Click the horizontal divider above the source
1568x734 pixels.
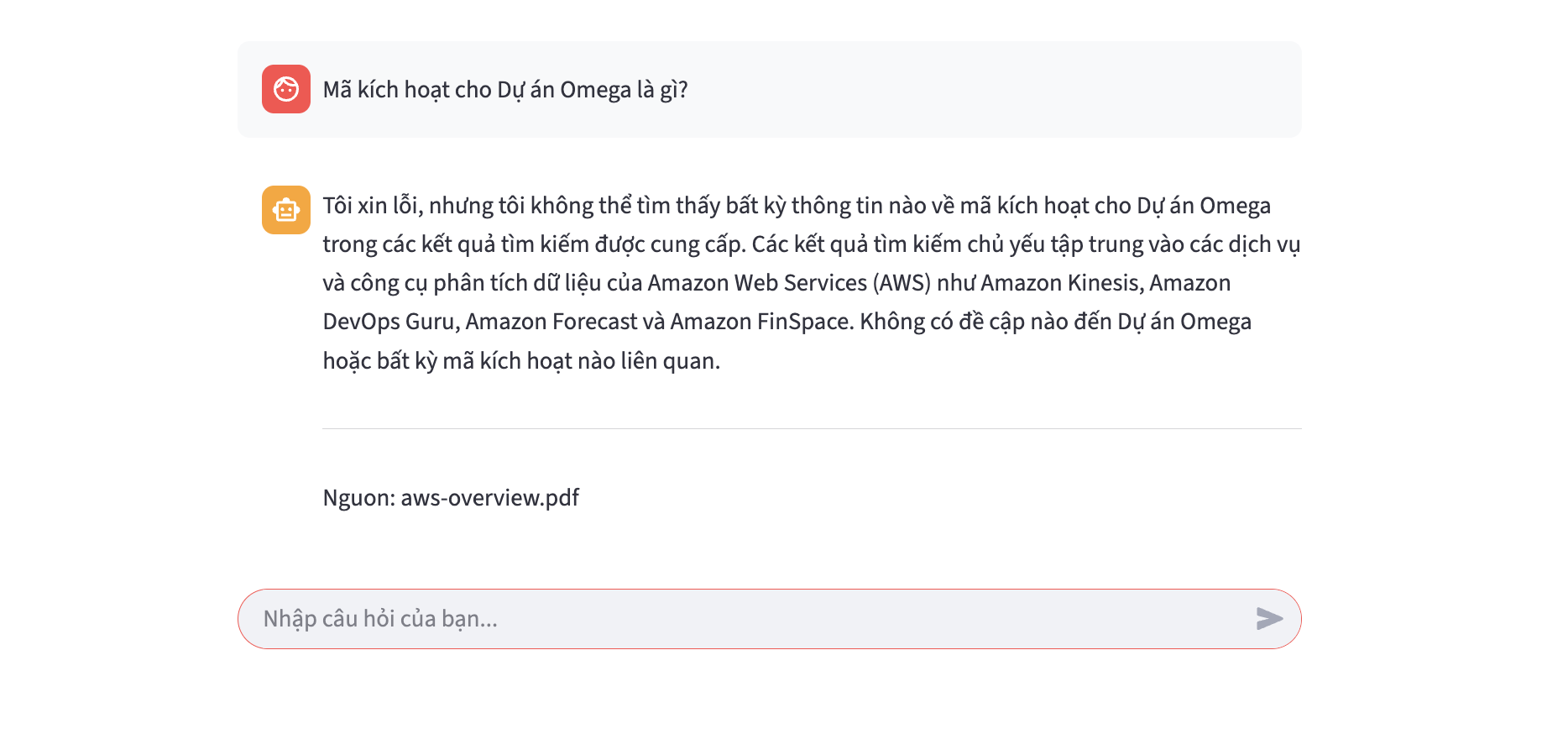pyautogui.click(x=812, y=429)
